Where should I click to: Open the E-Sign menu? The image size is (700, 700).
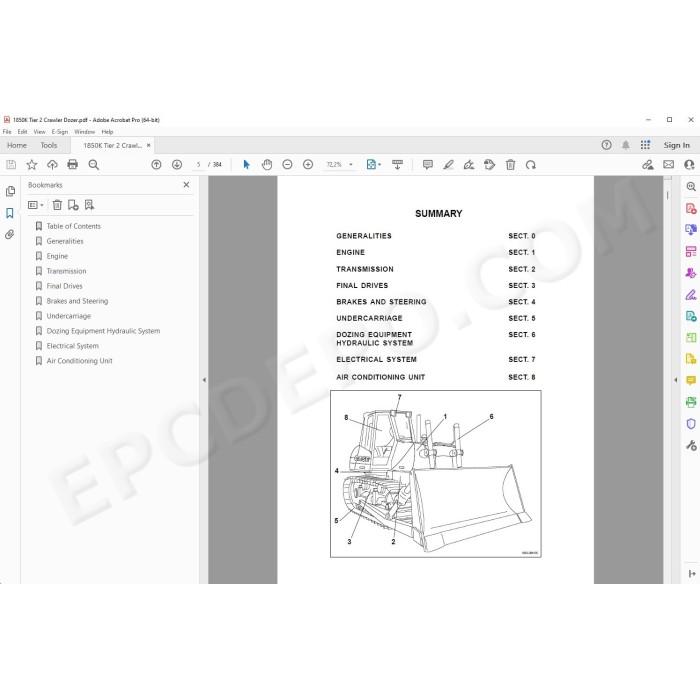click(60, 132)
